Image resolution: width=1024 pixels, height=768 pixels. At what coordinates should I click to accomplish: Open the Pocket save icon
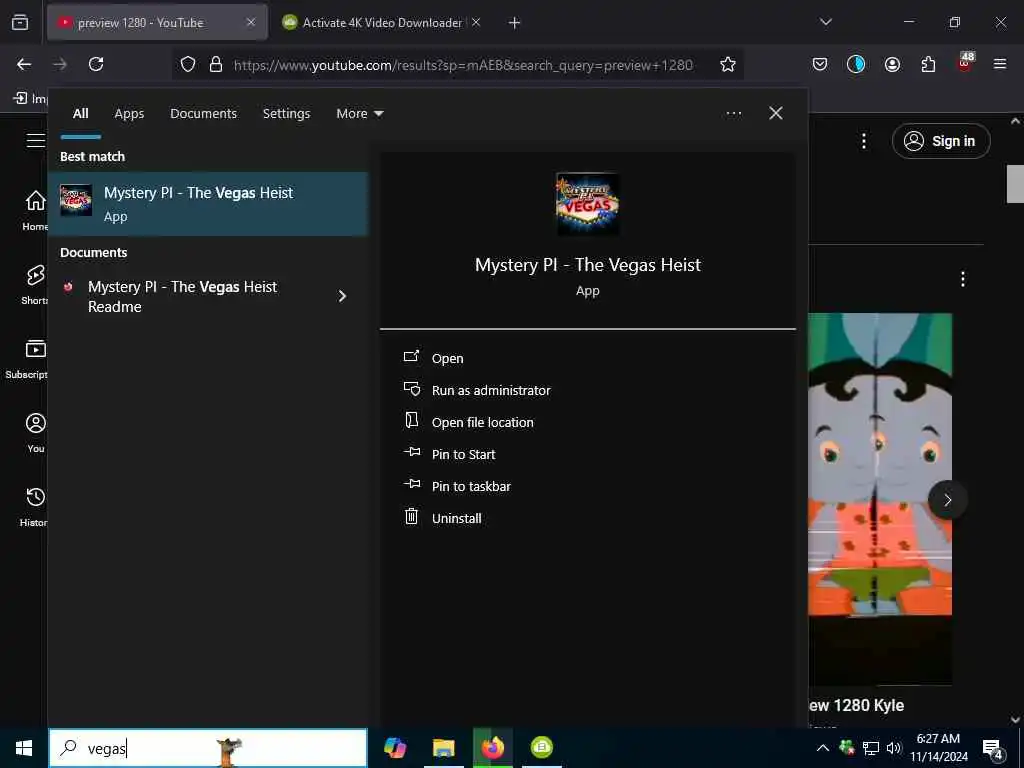(x=820, y=64)
